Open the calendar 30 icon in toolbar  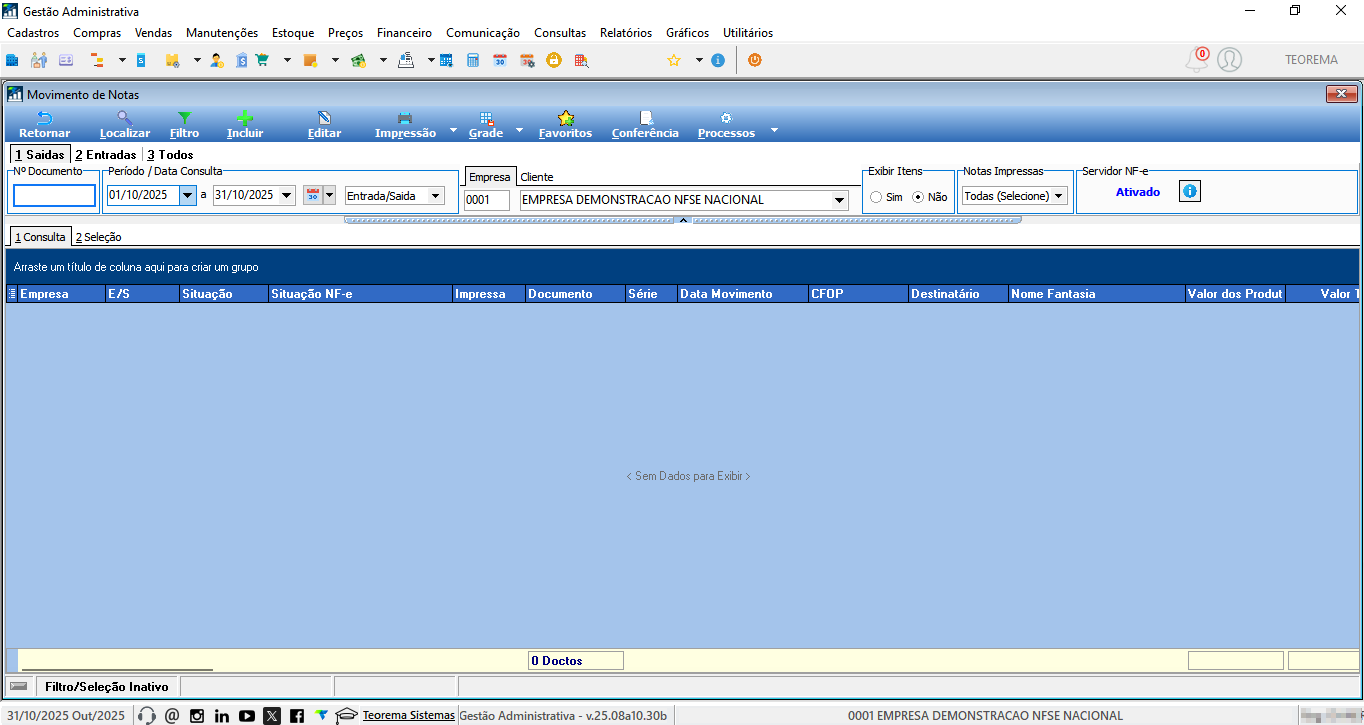(x=500, y=60)
